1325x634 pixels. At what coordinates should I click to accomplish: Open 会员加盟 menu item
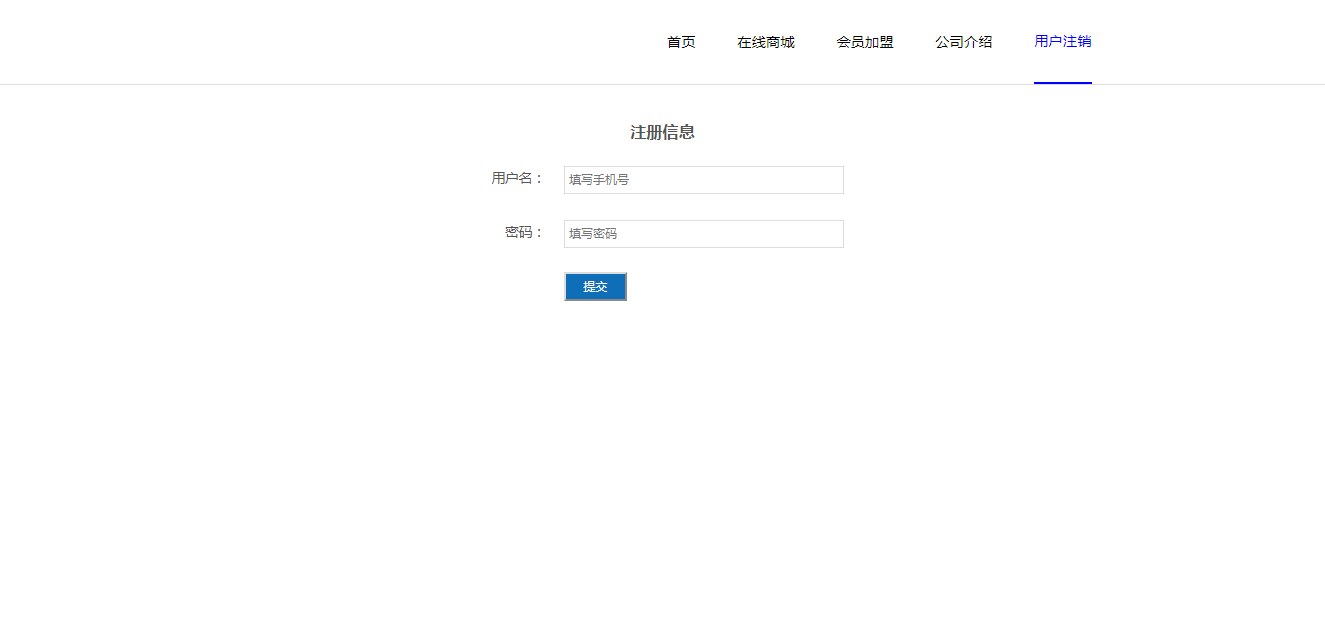point(865,42)
